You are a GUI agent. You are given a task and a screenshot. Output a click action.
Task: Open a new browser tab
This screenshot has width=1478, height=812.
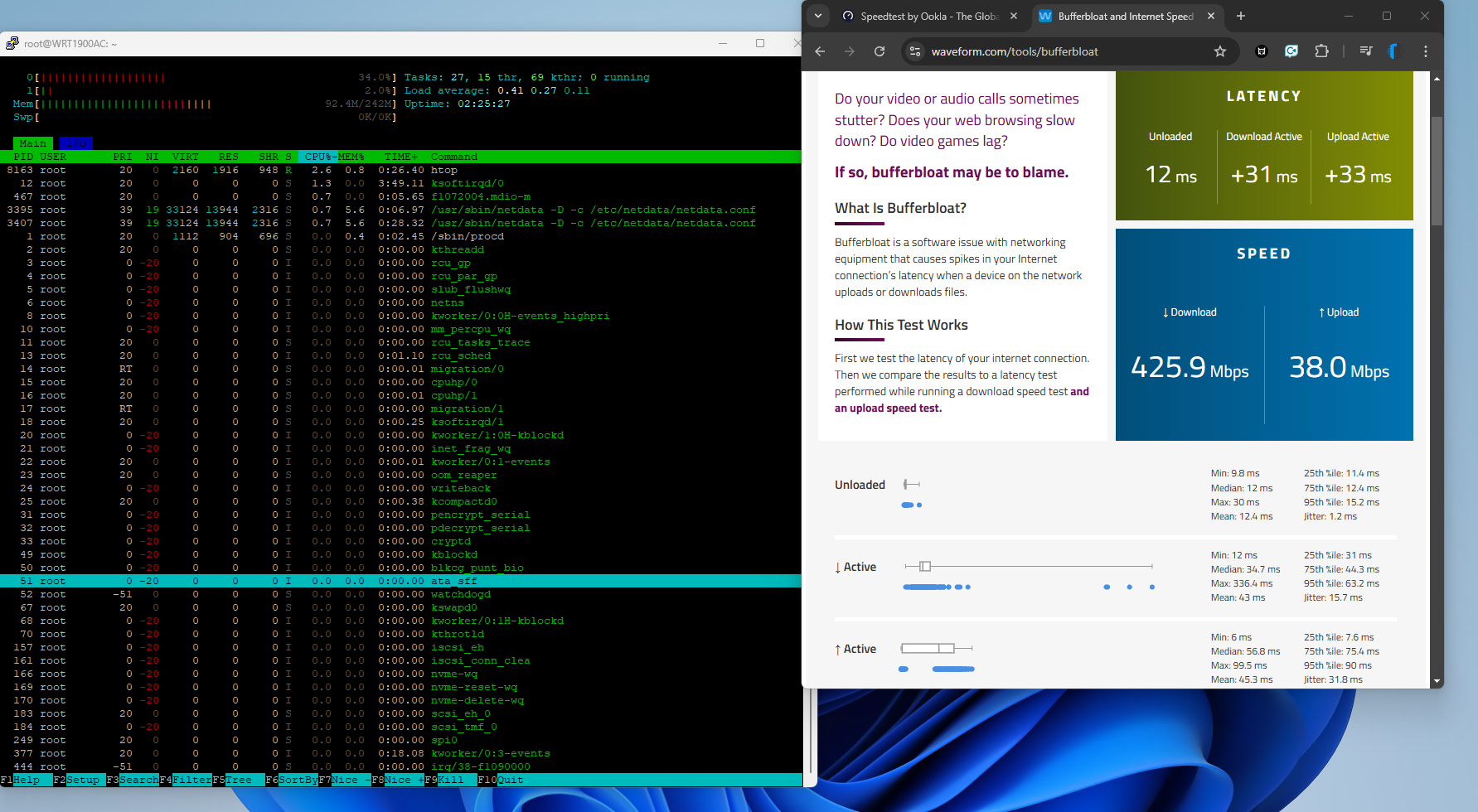(1241, 16)
